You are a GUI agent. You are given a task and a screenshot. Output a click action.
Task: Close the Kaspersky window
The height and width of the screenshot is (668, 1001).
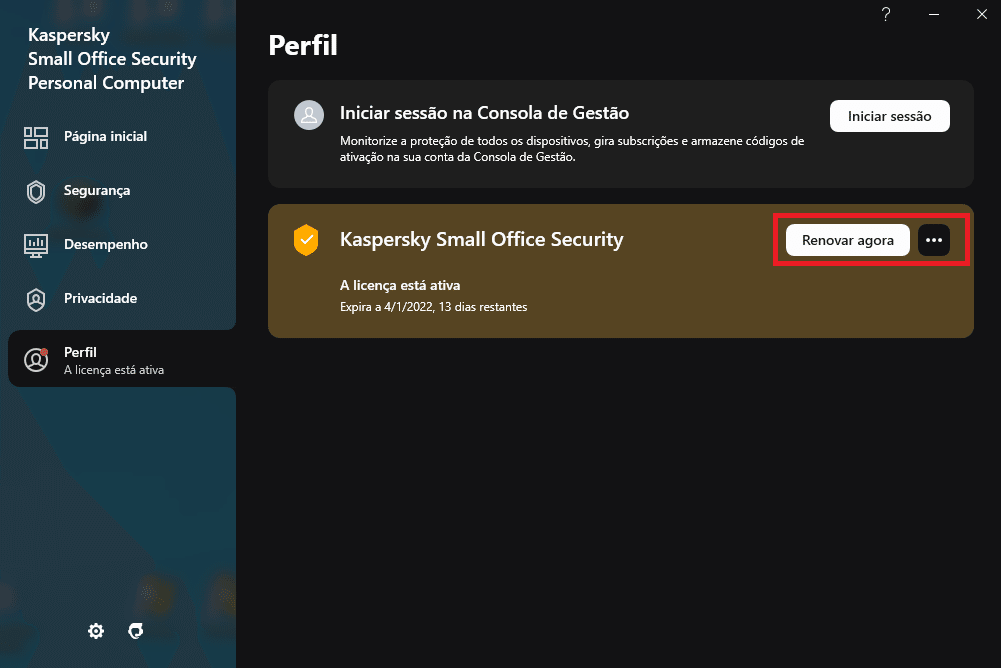981,14
